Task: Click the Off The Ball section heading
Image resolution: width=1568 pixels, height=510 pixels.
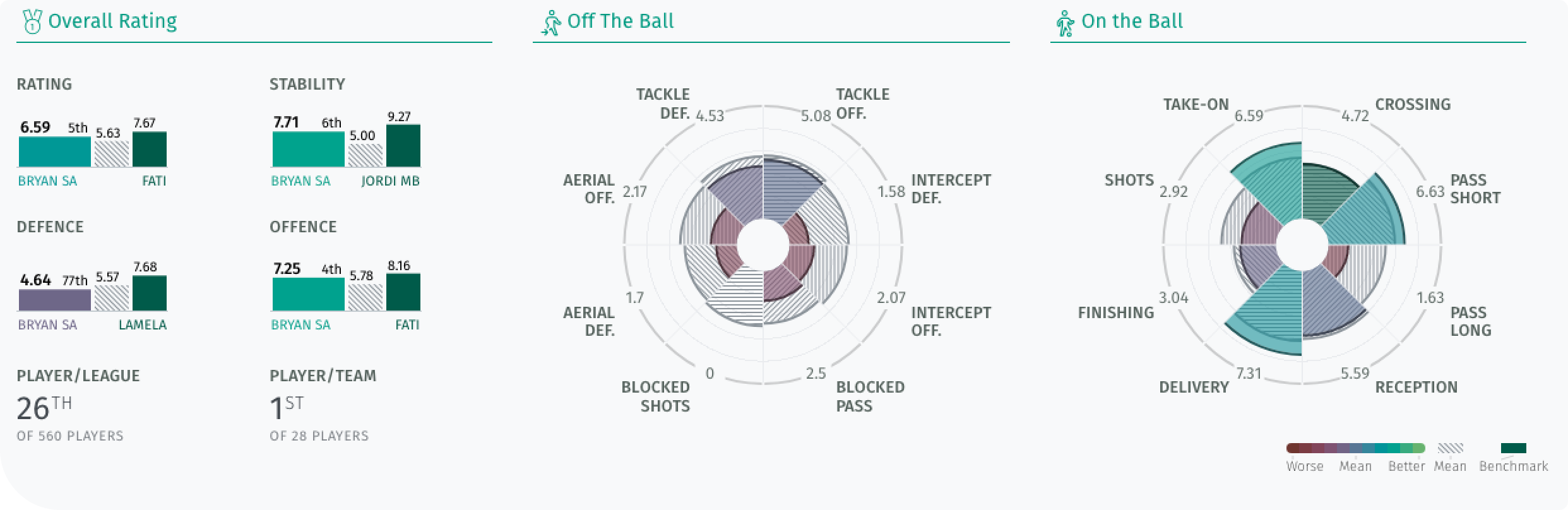Action: (x=621, y=21)
